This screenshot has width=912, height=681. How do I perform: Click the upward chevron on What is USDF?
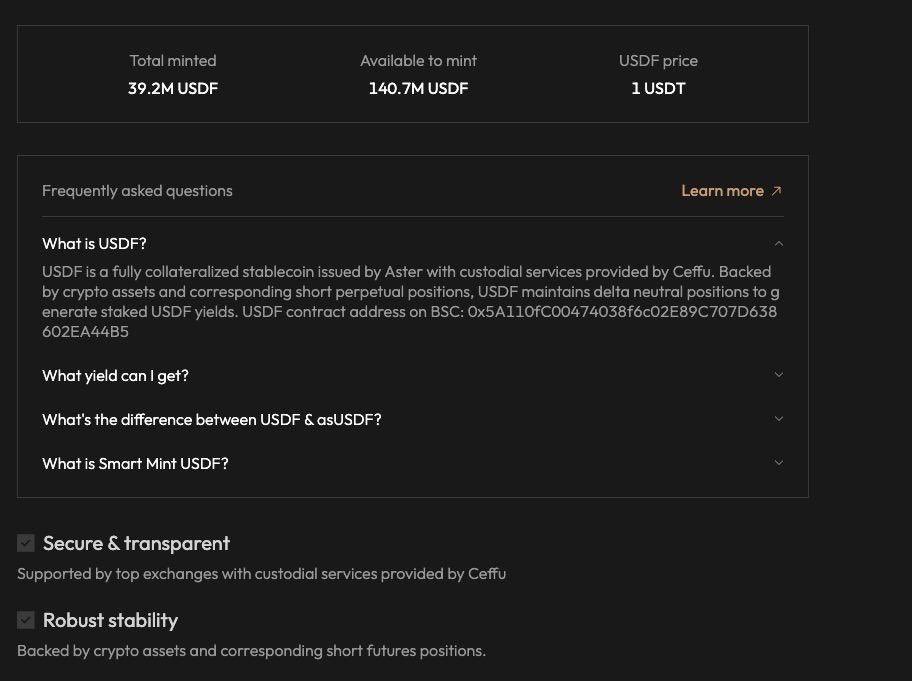click(x=779, y=243)
